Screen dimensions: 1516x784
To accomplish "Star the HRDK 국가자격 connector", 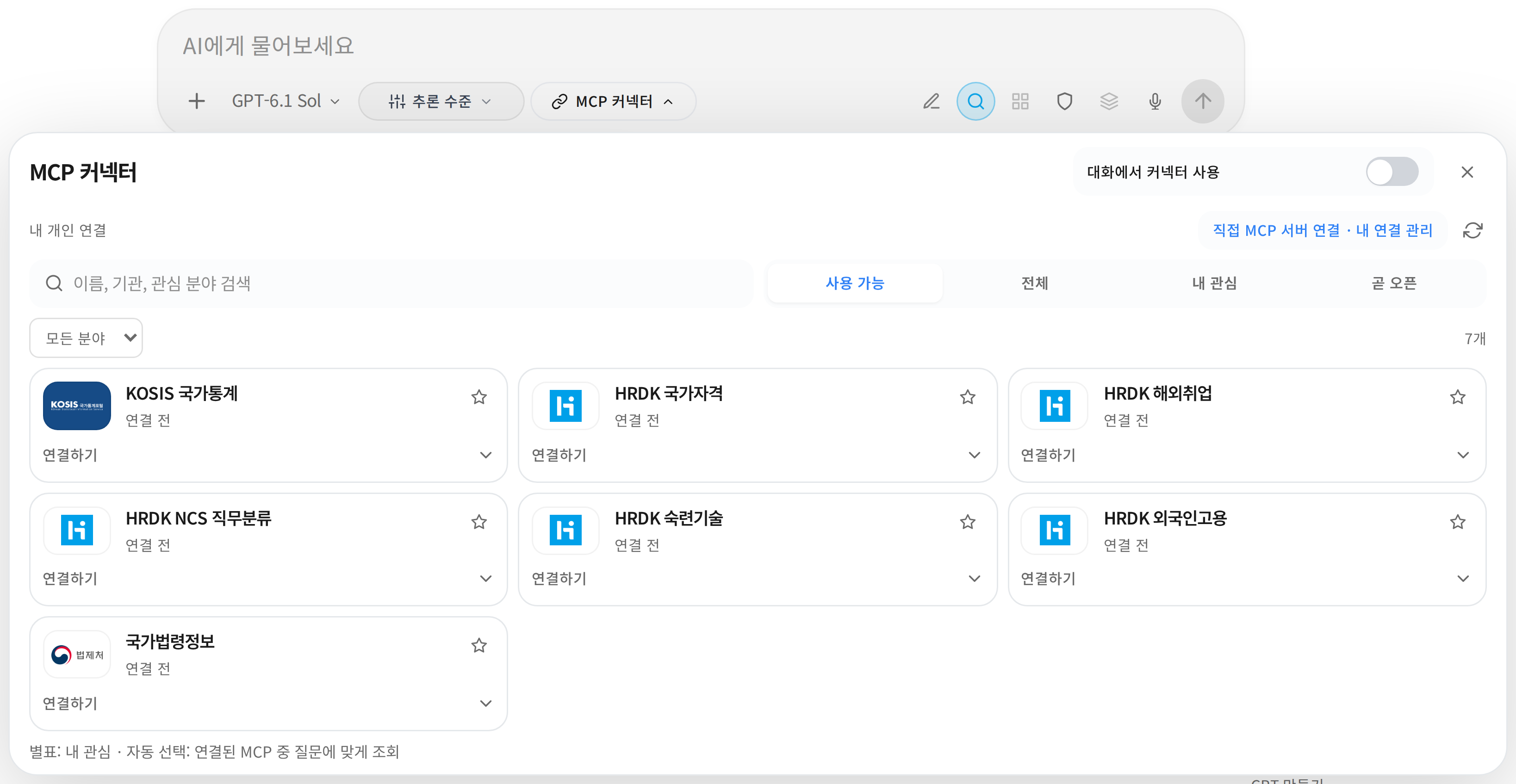I will (x=968, y=397).
